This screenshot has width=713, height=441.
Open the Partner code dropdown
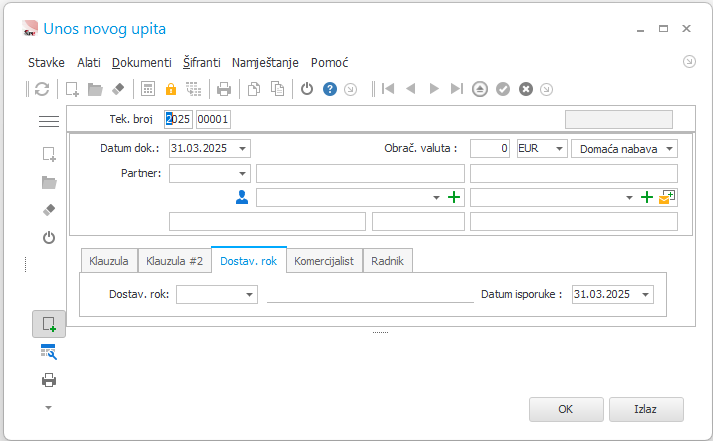coord(242,174)
